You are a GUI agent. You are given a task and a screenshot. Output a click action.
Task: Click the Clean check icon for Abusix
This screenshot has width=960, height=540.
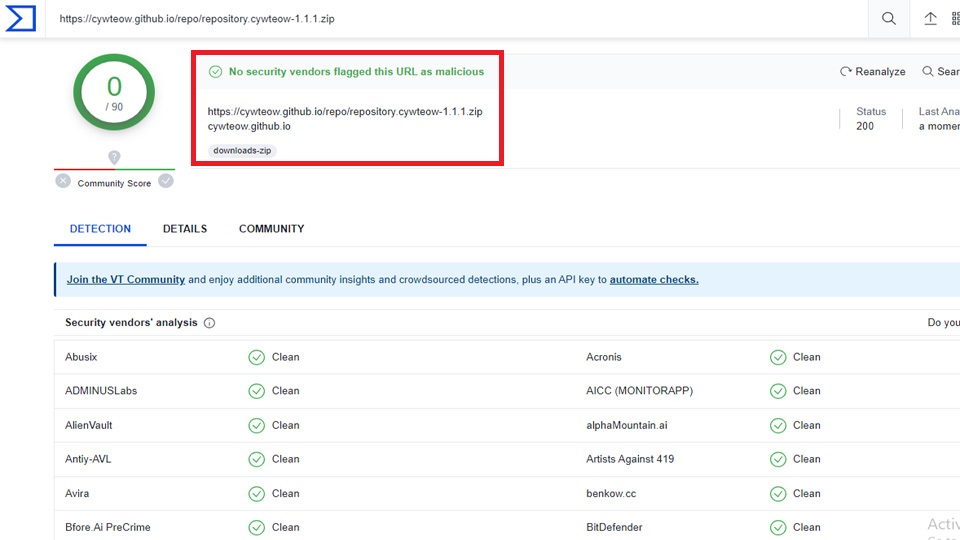point(257,358)
